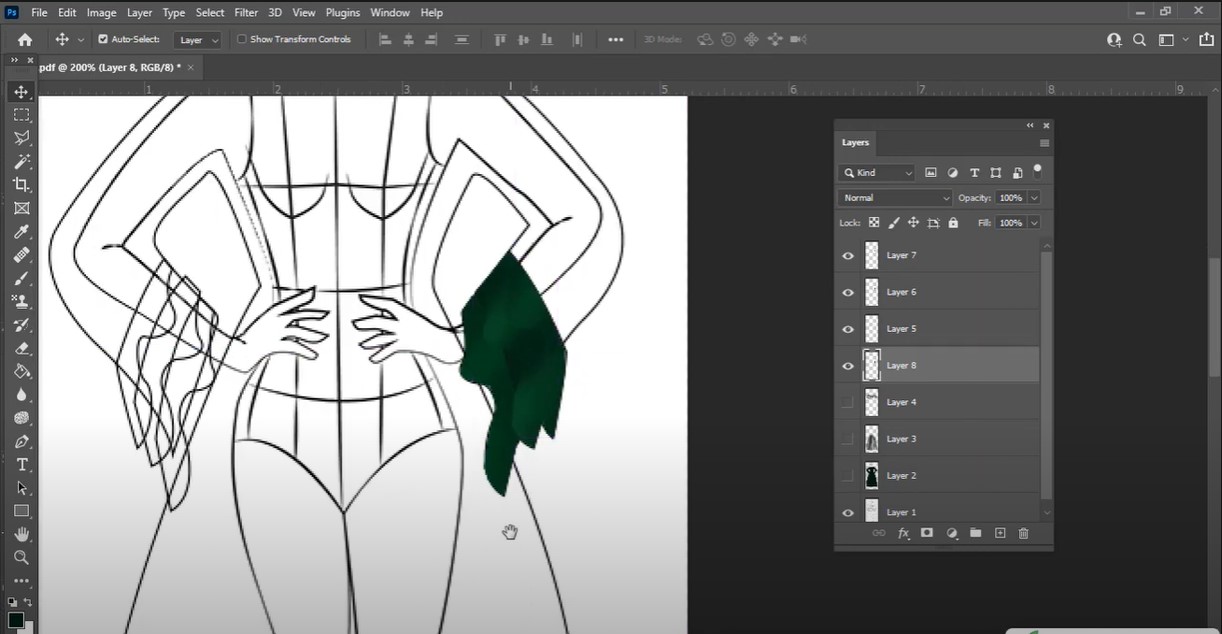This screenshot has width=1222, height=634.
Task: Select the Zoom tool
Action: (x=21, y=557)
